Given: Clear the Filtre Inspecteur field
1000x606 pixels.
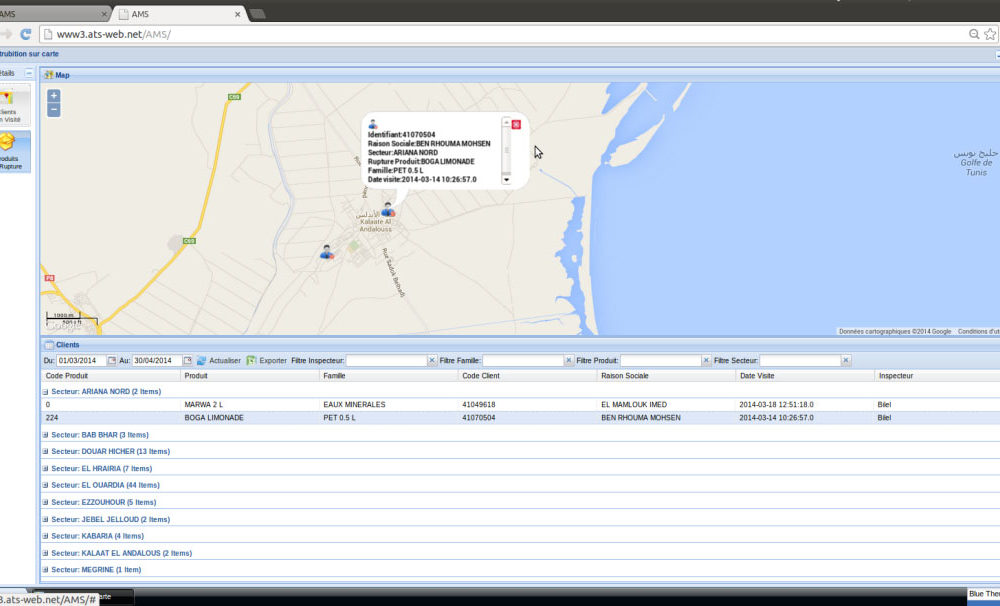Looking at the screenshot, I should pyautogui.click(x=432, y=360).
